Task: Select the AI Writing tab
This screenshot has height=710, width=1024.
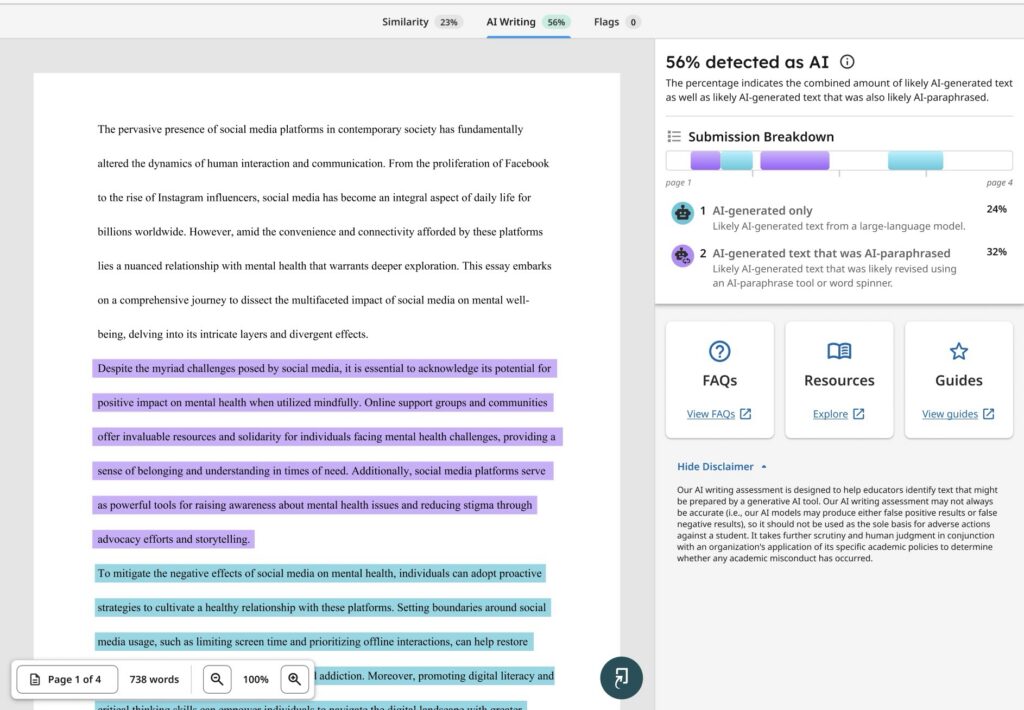Action: (528, 22)
